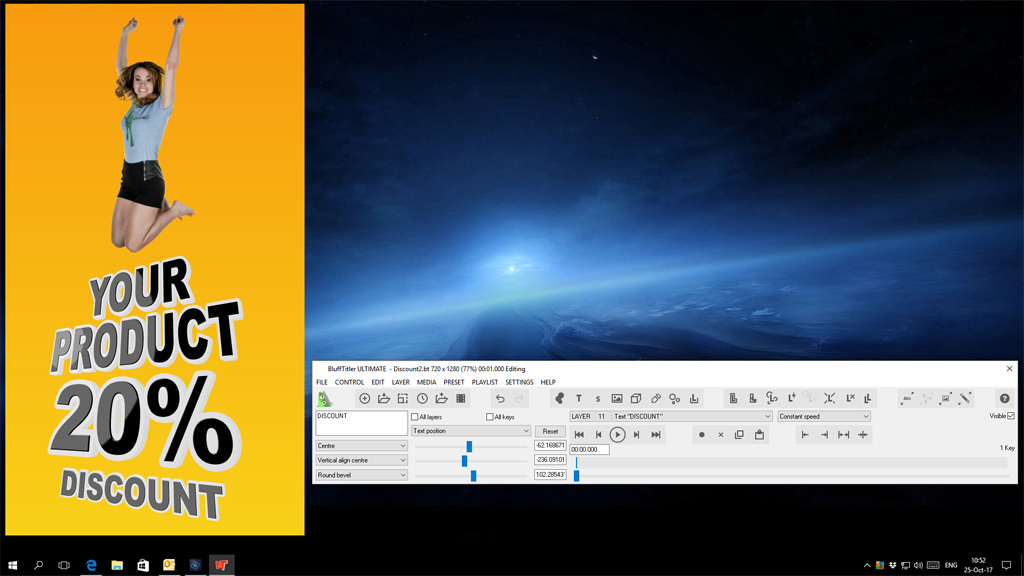Viewport: 1024px width, 576px height.
Task: Open the Constant speed dropdown
Action: (x=823, y=416)
